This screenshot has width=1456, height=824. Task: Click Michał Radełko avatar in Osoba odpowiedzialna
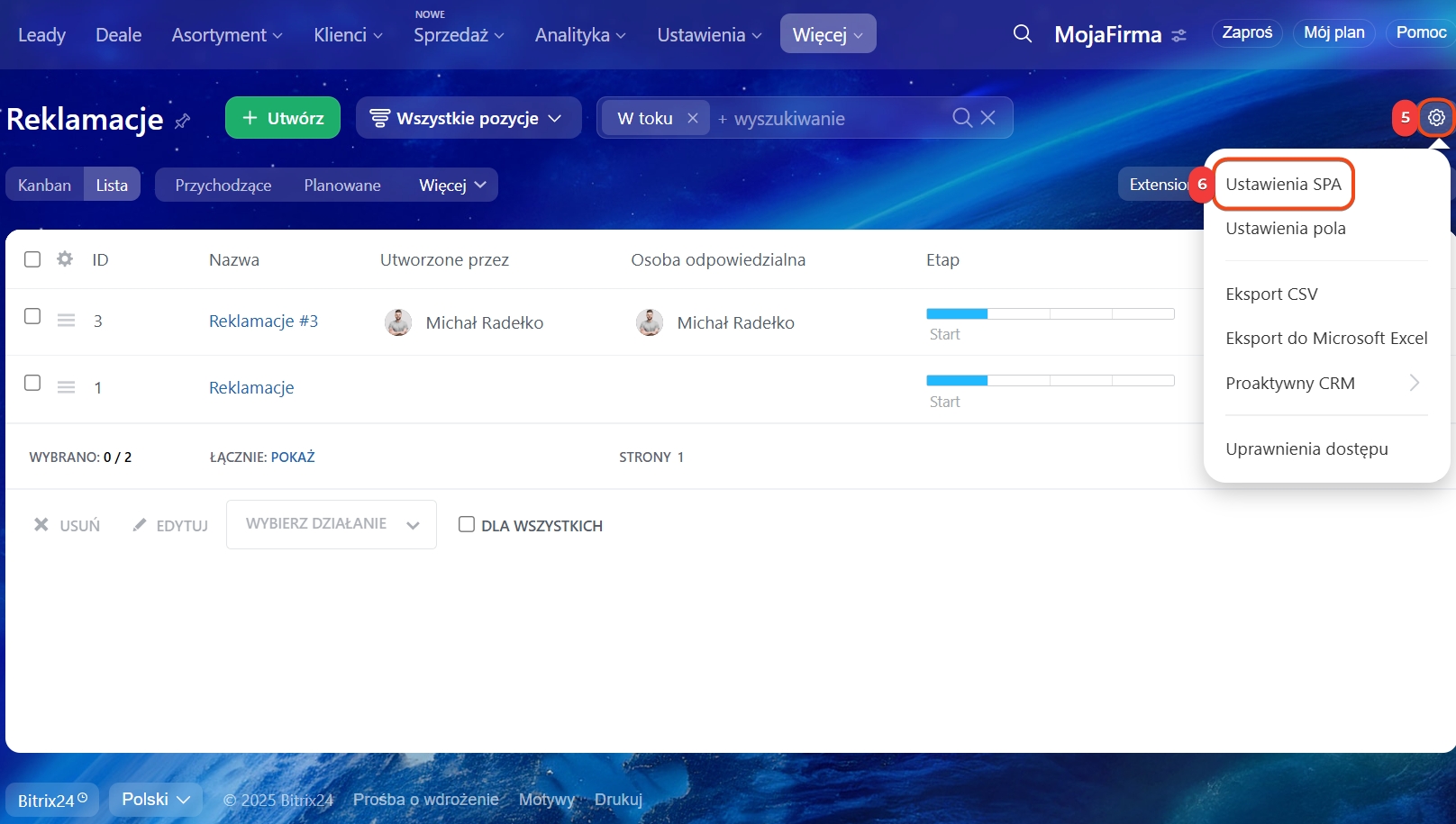tap(650, 322)
